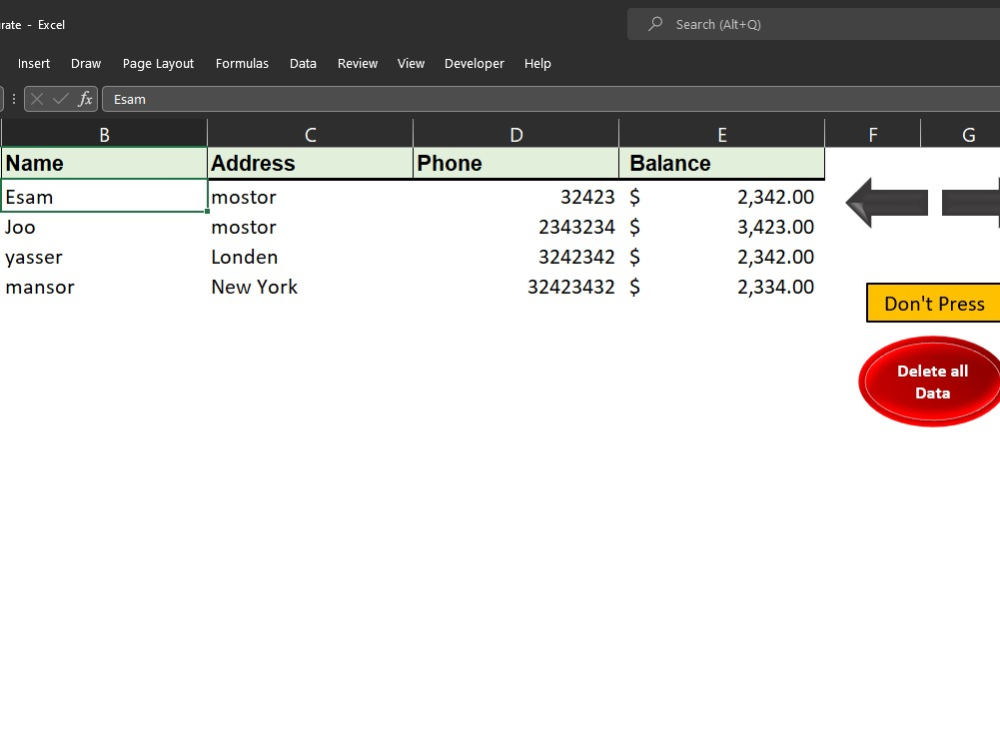The width and height of the screenshot is (1000, 750).
Task: Click the search magnifier icon
Action: (x=655, y=24)
